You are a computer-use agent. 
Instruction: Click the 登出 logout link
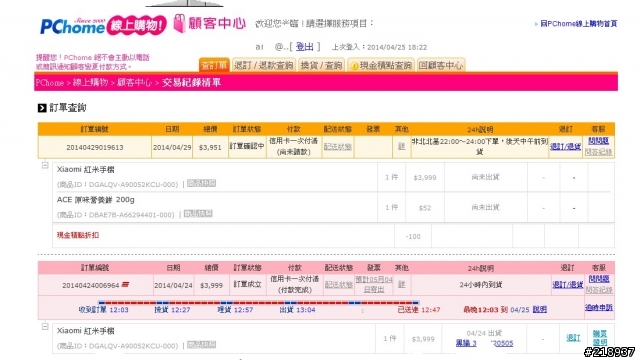(x=304, y=47)
